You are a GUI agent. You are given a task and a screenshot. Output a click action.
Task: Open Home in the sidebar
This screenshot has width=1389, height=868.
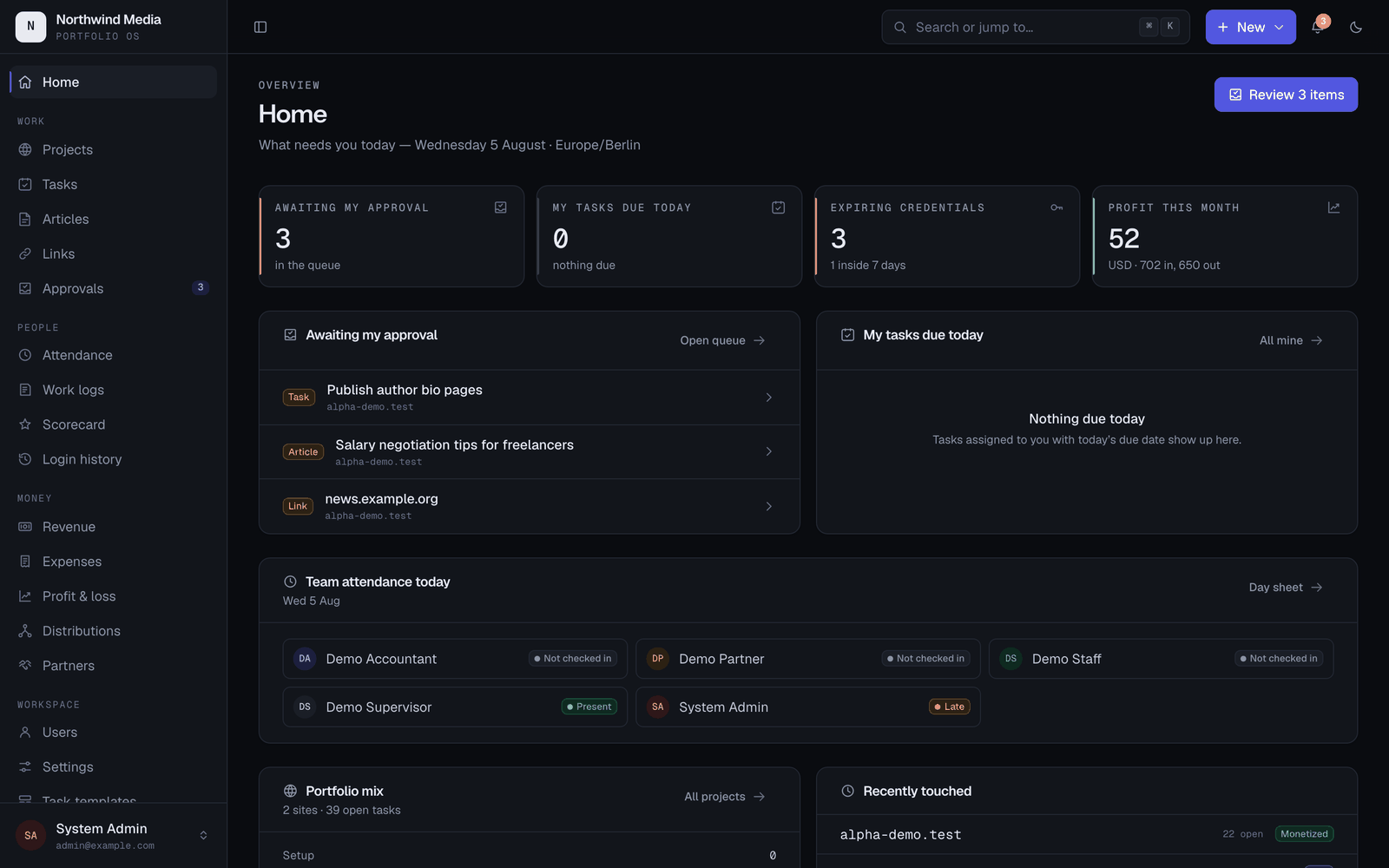(113, 82)
